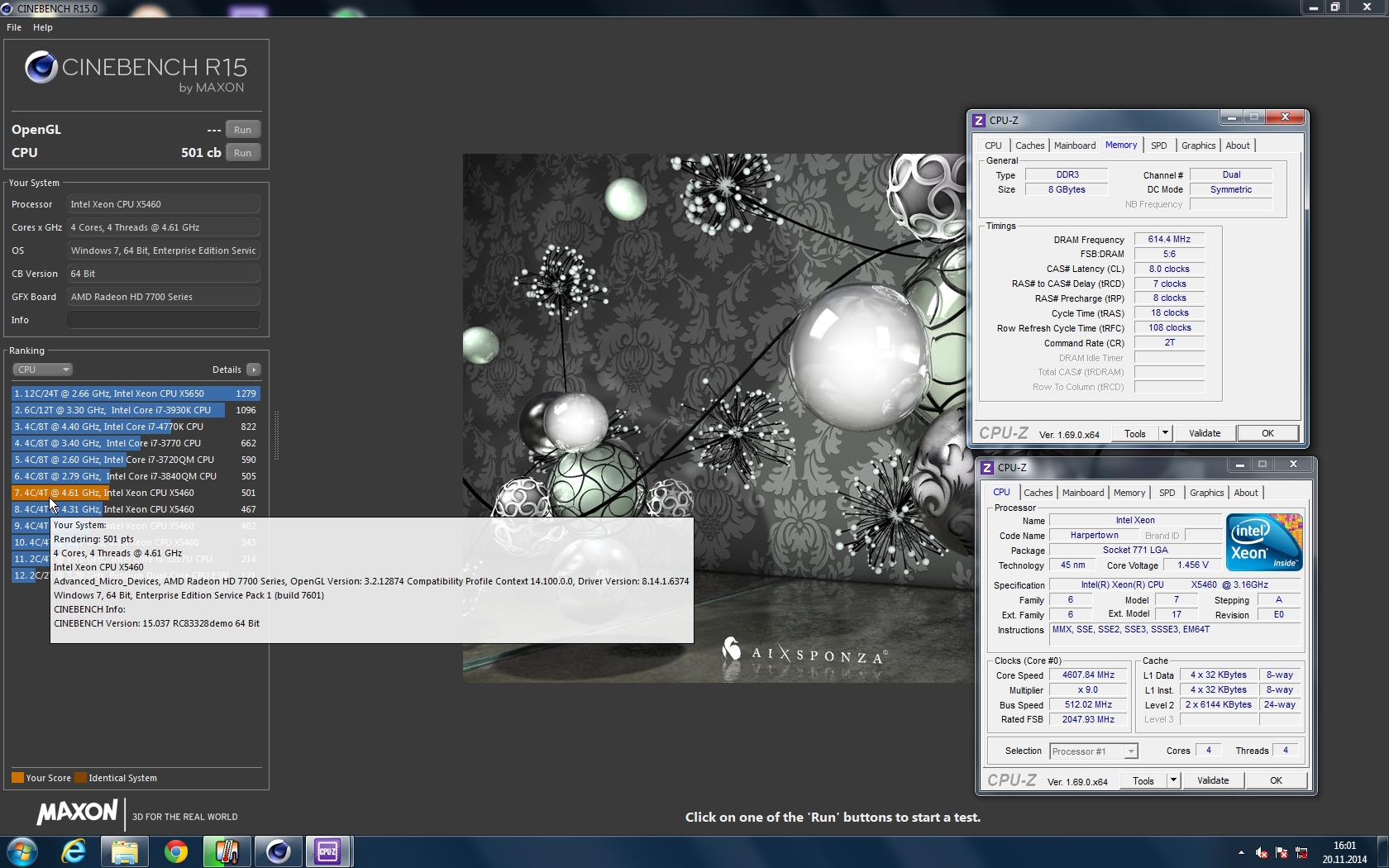Switch to CPU-Z taskbar button

(x=328, y=851)
